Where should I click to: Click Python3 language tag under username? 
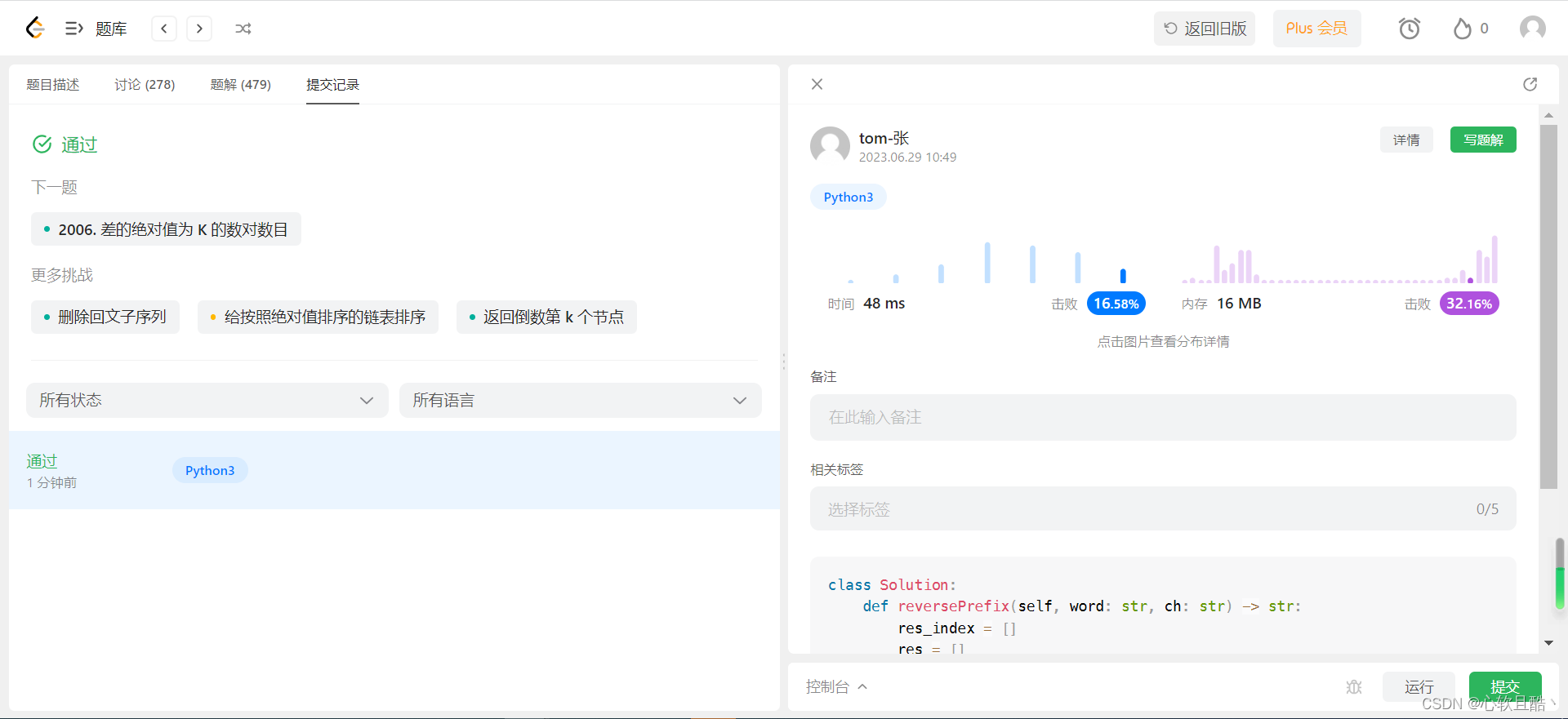[x=849, y=197]
